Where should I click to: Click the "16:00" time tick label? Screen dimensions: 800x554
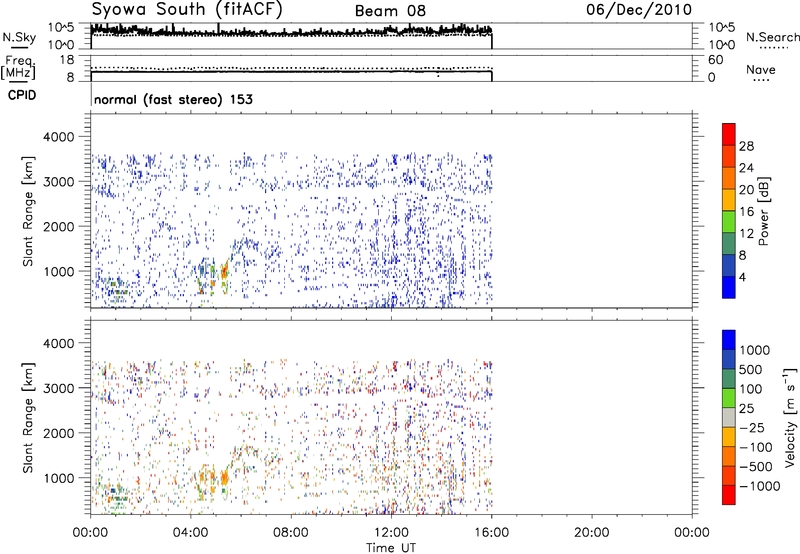pos(491,533)
